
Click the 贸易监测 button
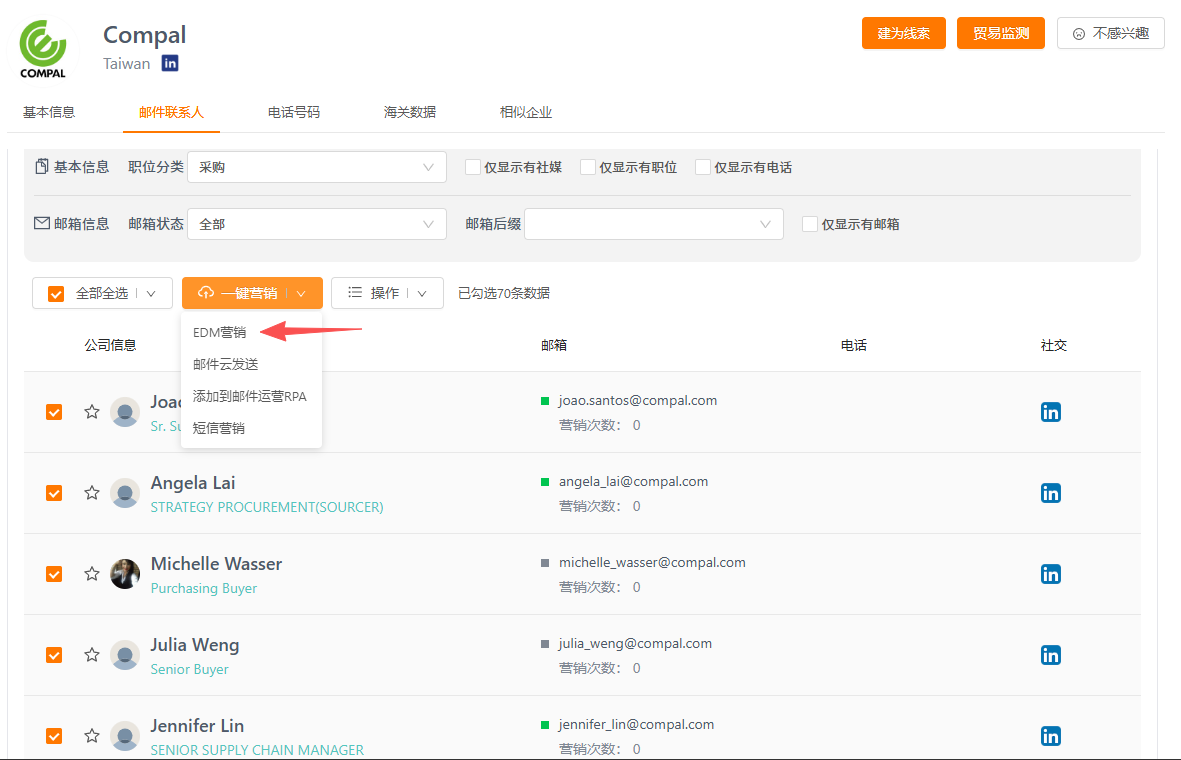tap(1000, 33)
